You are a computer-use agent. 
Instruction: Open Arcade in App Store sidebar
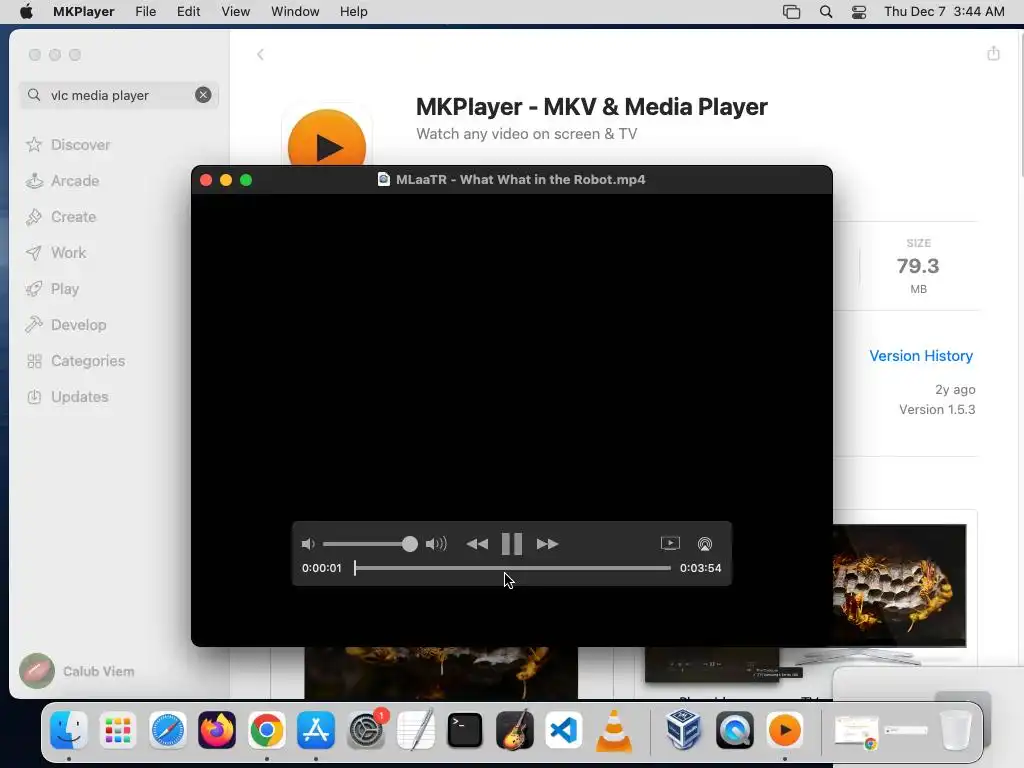tap(63, 181)
